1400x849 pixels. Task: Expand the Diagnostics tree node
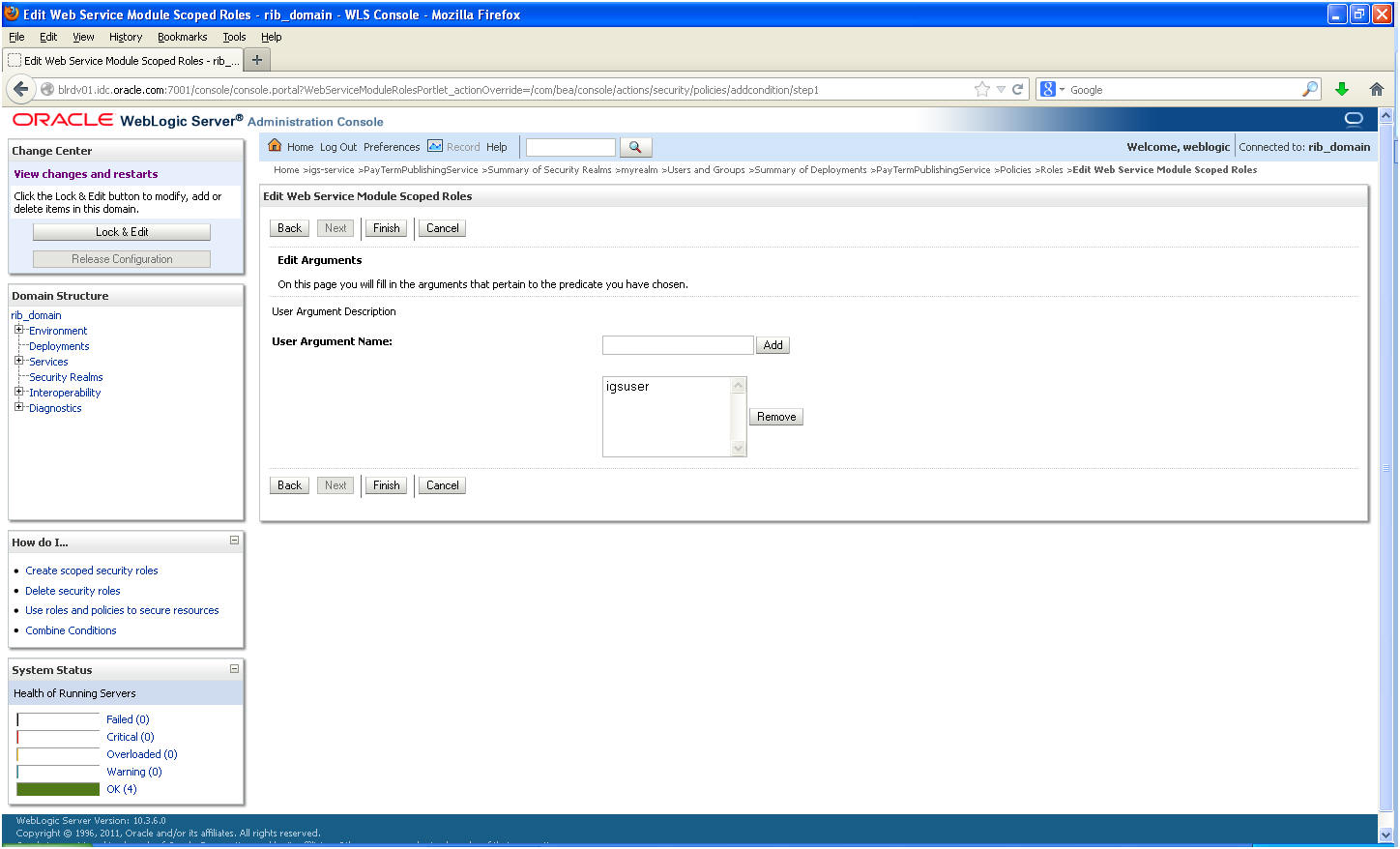tap(18, 407)
